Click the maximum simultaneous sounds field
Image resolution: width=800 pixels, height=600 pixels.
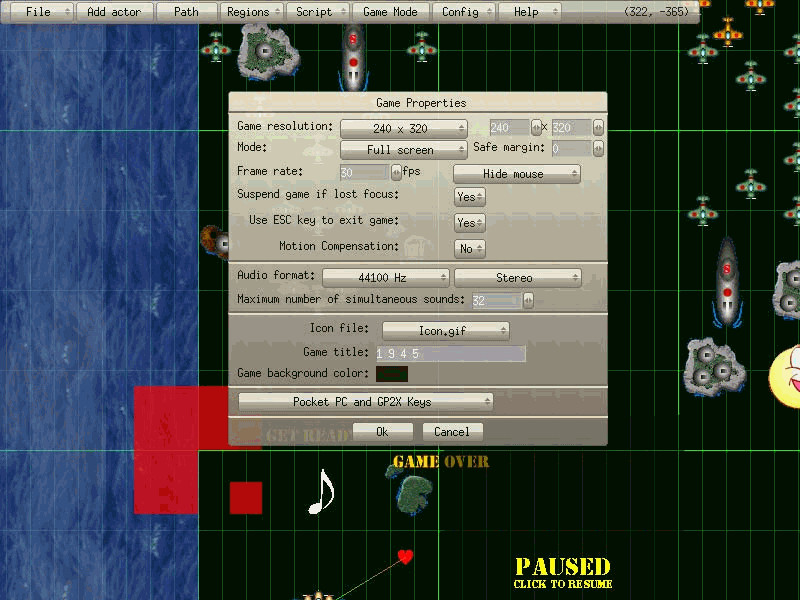pos(496,301)
